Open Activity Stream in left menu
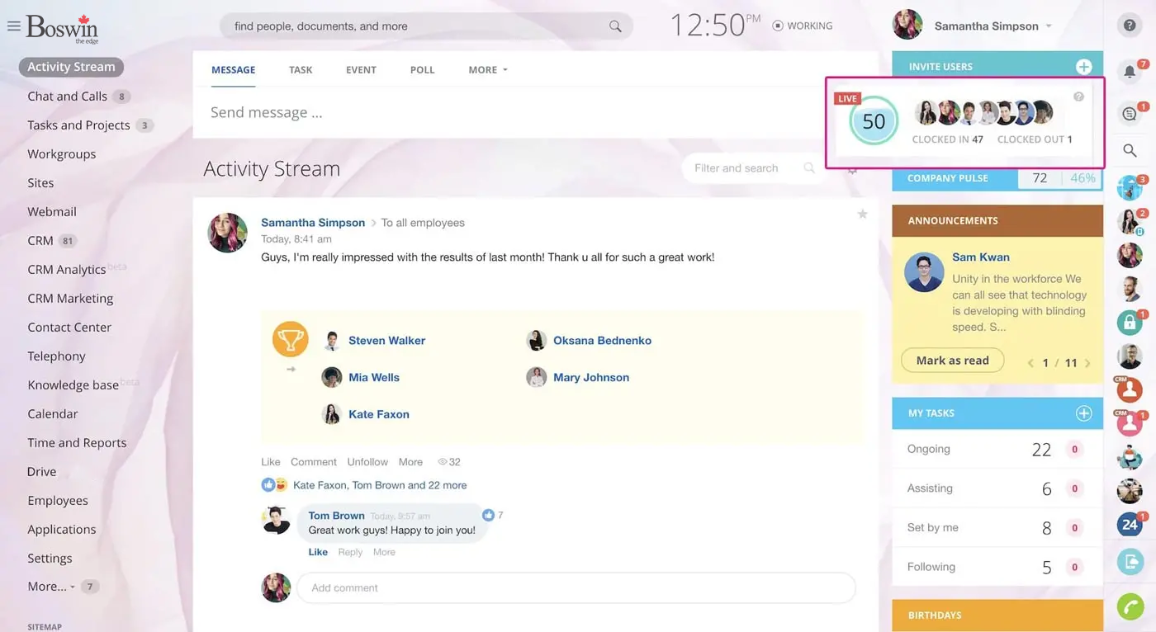Image resolution: width=1156 pixels, height=632 pixels. [71, 66]
